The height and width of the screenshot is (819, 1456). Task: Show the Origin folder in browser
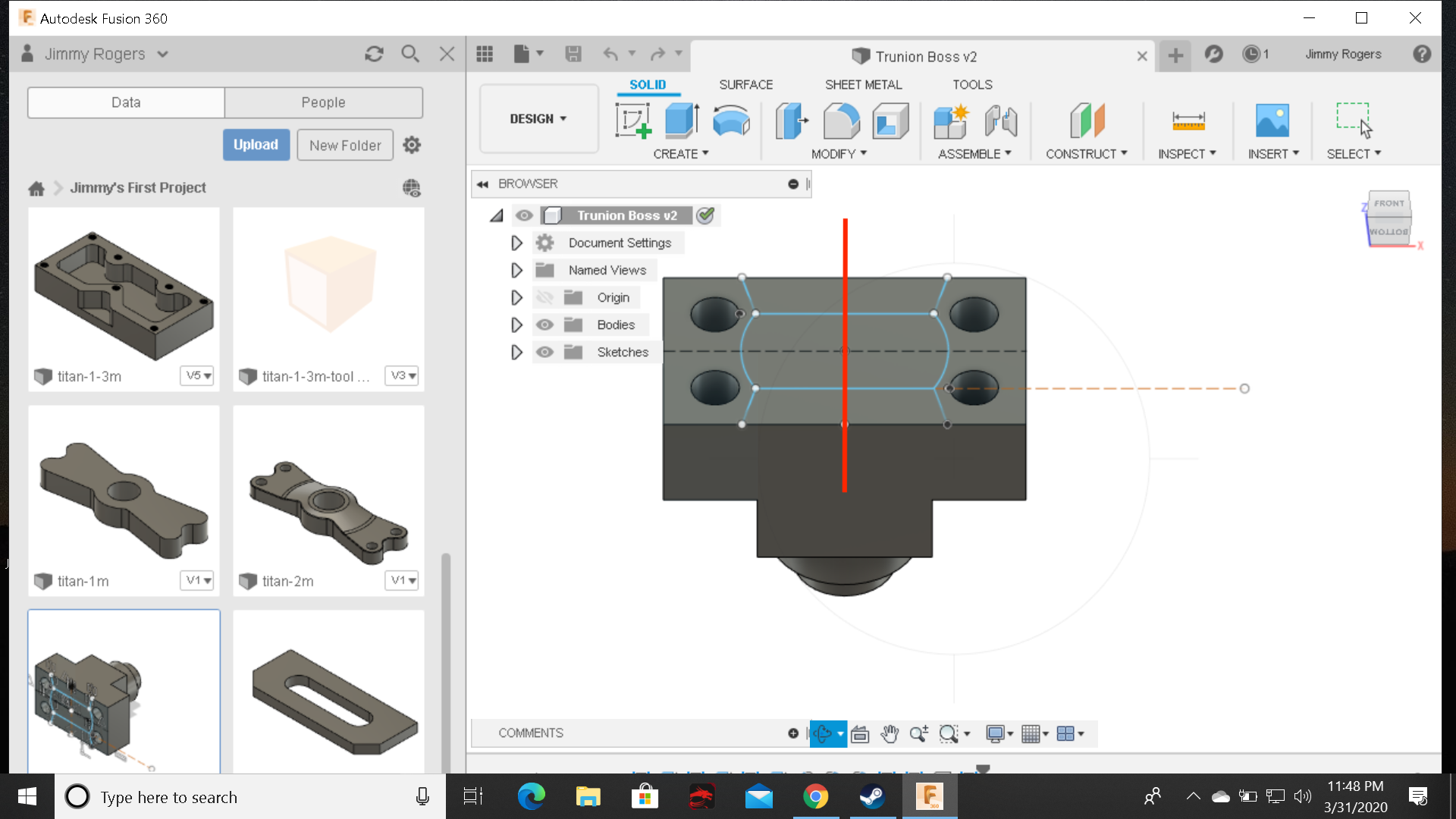pos(545,297)
